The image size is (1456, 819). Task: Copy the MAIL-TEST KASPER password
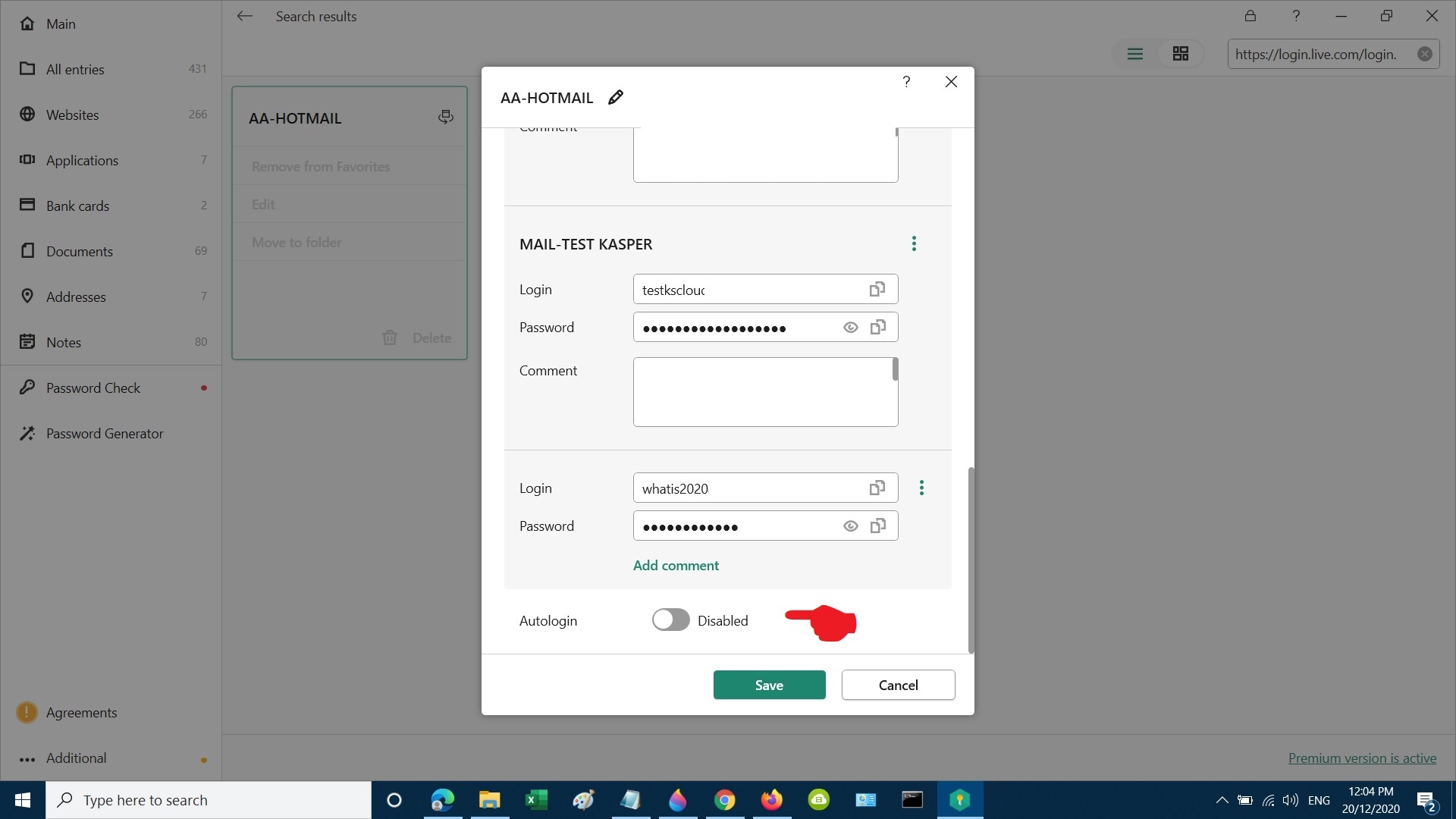(x=877, y=328)
